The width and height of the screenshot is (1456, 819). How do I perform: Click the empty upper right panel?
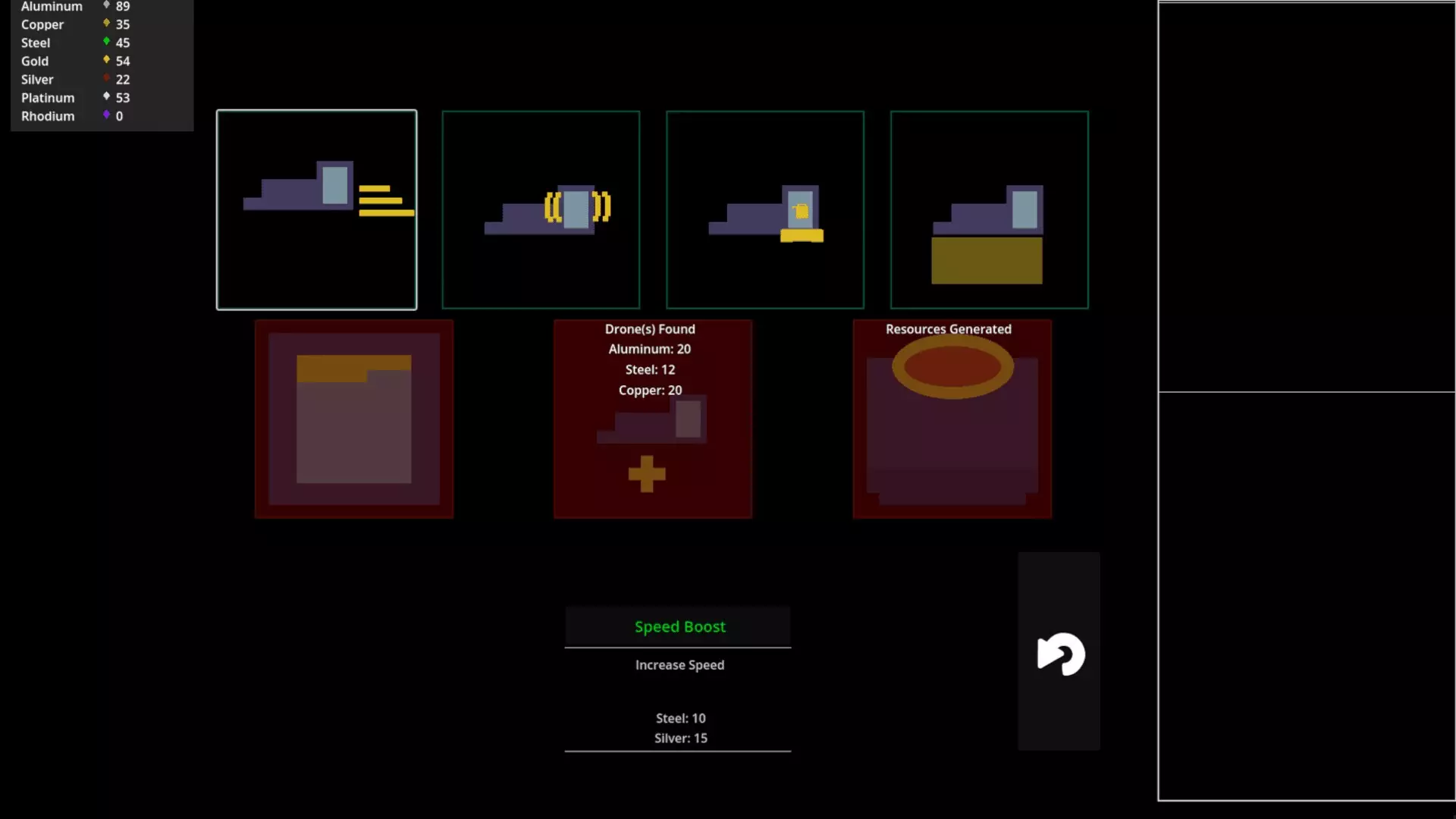coord(1306,197)
